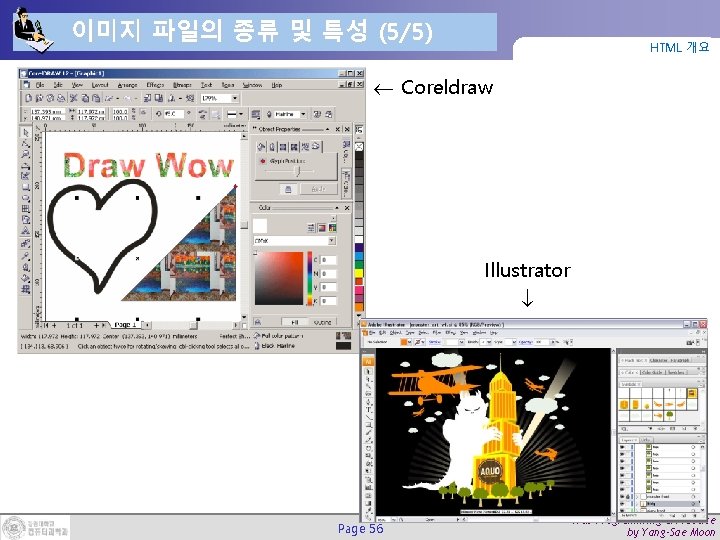This screenshot has width=720, height=540.
Task: Close the Color docker in CorelDRAW
Action: pyautogui.click(x=347, y=208)
